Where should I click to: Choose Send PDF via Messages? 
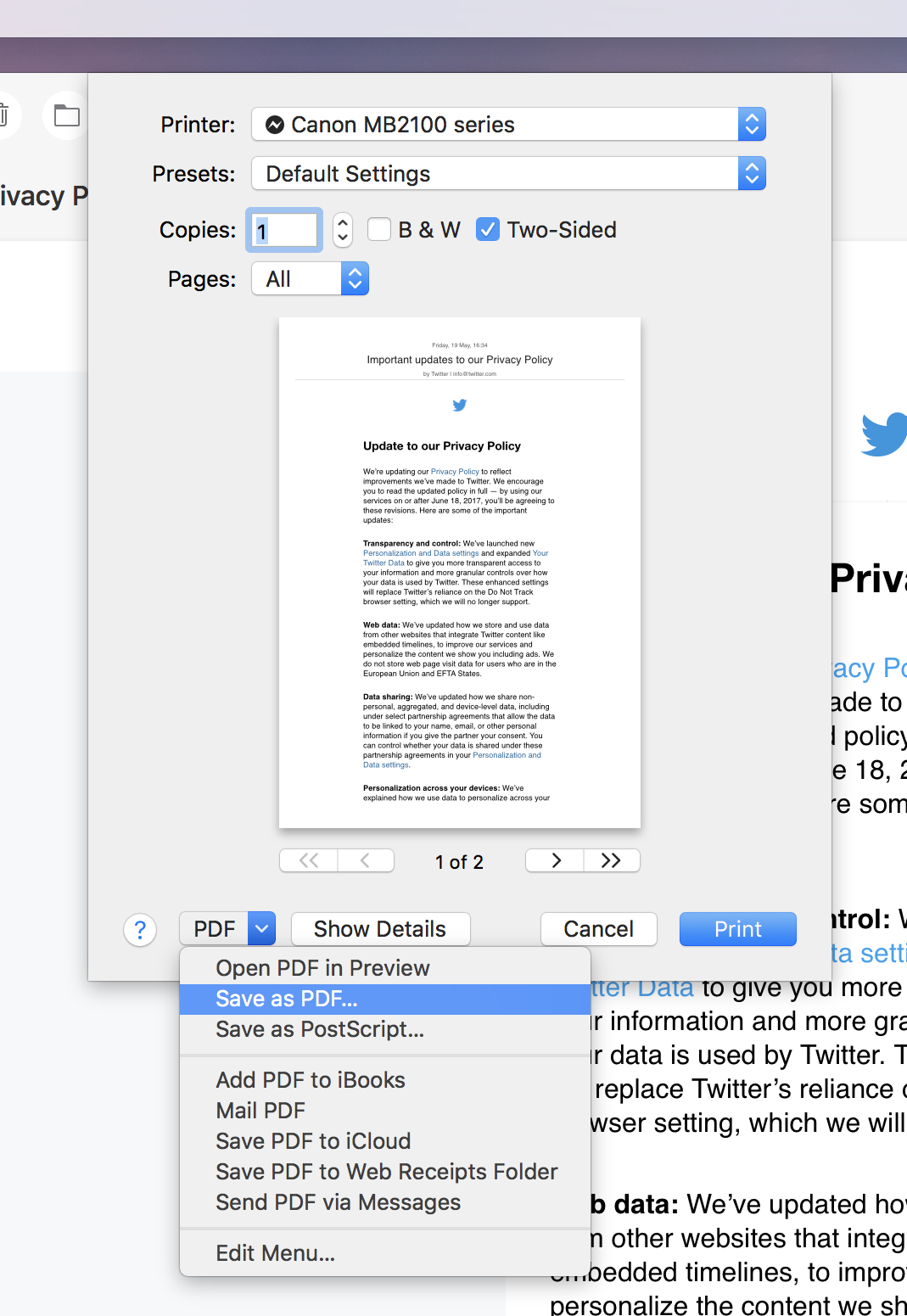pyautogui.click(x=385, y=1202)
